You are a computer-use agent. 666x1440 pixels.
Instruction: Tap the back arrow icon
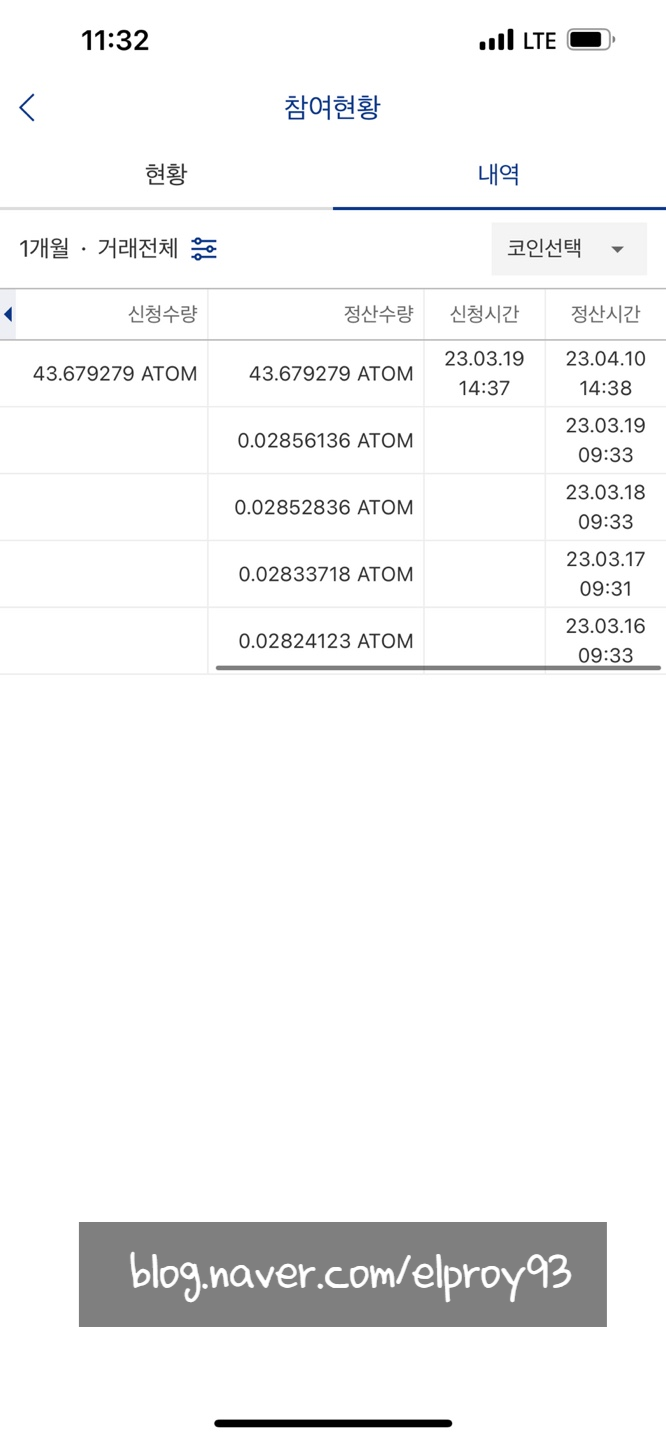point(27,108)
